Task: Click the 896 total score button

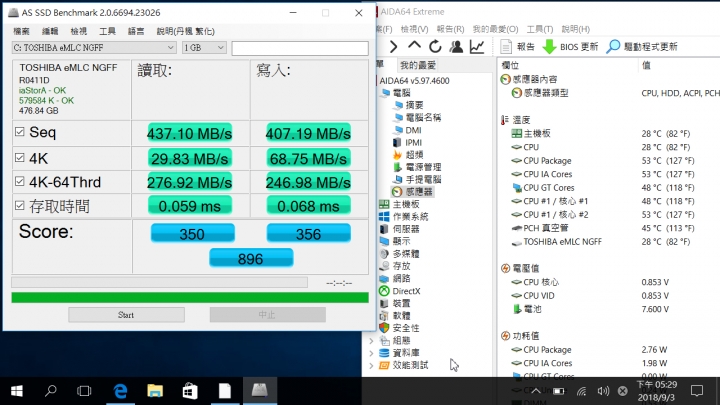Action: [251, 259]
